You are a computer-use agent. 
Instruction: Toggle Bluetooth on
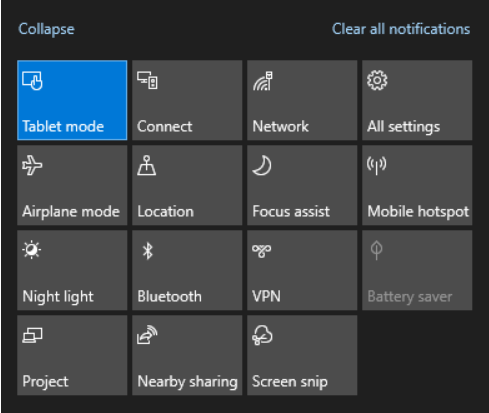(187, 270)
